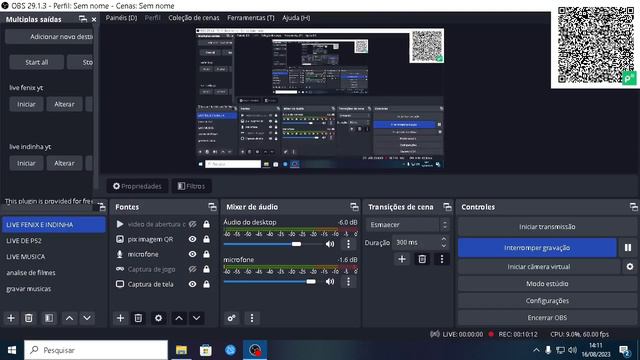Open Áudio do desktop options three dots
640x360 pixels.
348,244
